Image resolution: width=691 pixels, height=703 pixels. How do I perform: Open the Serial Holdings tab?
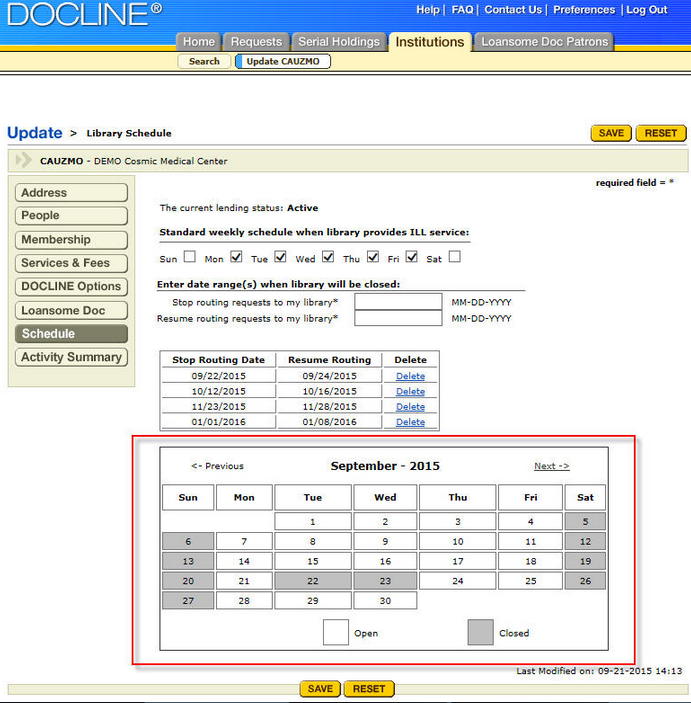(339, 42)
